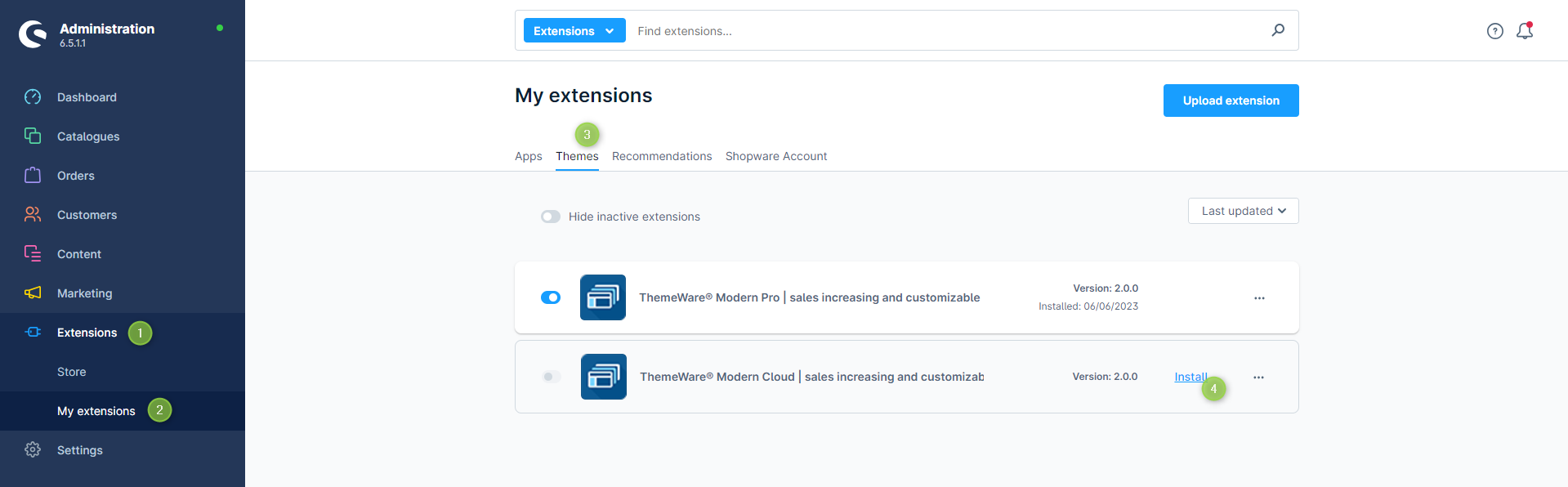Click the help question mark icon
1568x487 pixels.
point(1494,31)
